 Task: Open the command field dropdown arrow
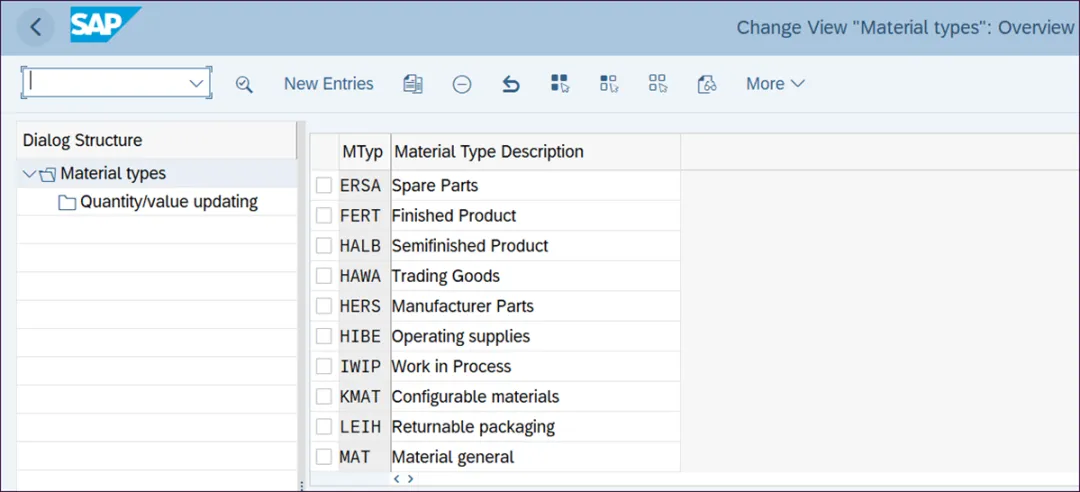click(x=196, y=84)
